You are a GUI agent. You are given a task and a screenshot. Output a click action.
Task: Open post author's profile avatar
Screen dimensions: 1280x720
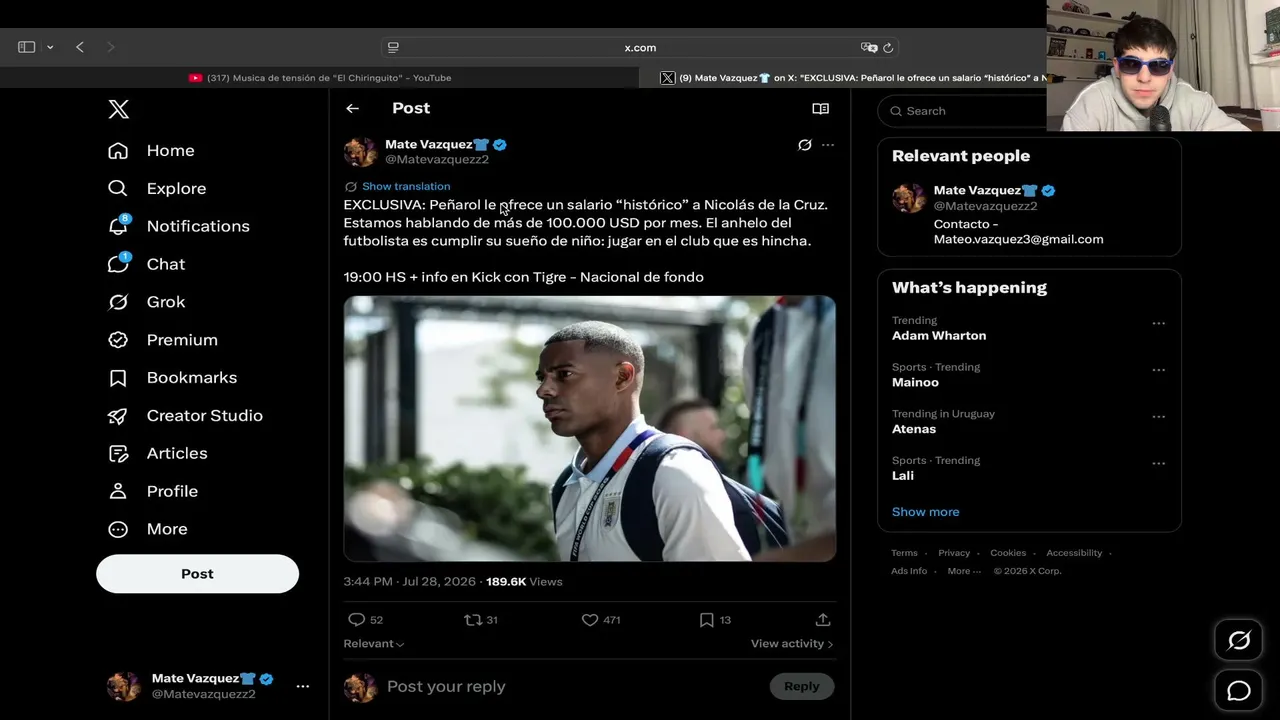pyautogui.click(x=360, y=152)
